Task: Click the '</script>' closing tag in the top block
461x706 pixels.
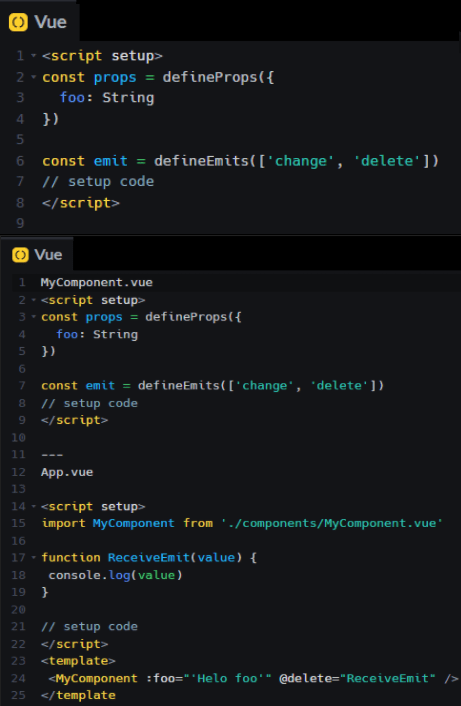Action: click(81, 203)
